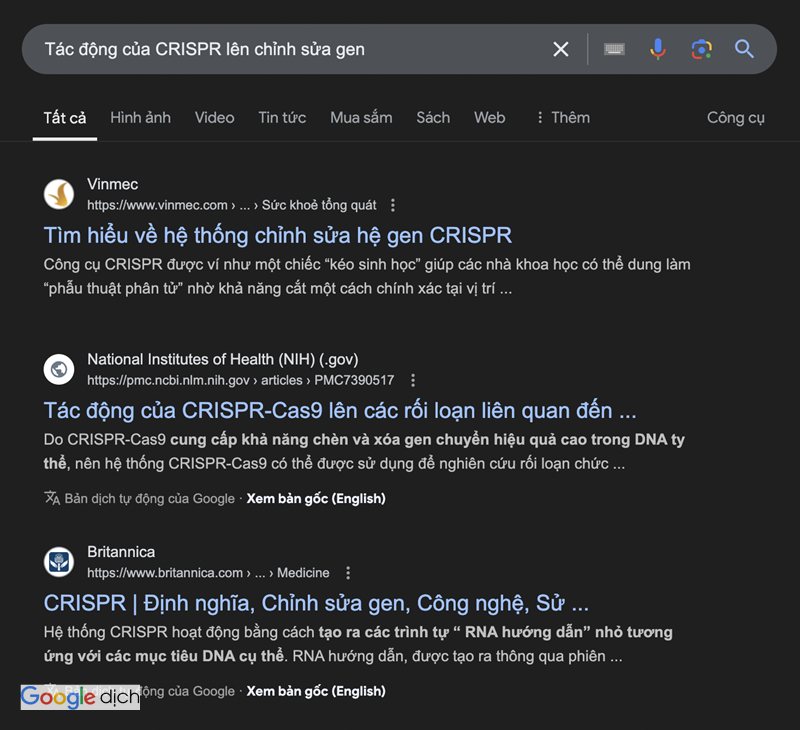
Task: Open "CRISPR | Định nghĩa, Chỉnh sửa gen" result
Action: [x=316, y=603]
